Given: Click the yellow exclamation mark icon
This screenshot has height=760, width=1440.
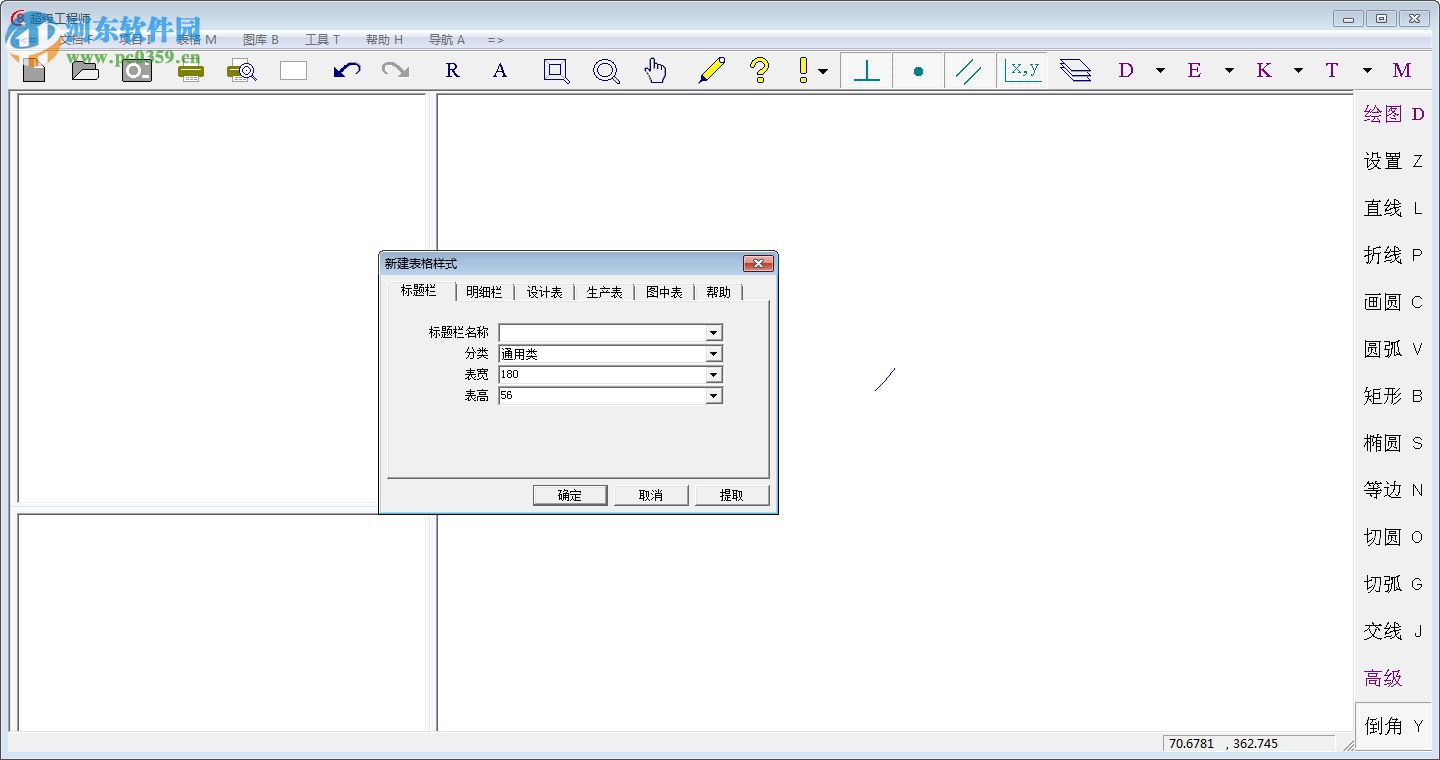Looking at the screenshot, I should 803,70.
